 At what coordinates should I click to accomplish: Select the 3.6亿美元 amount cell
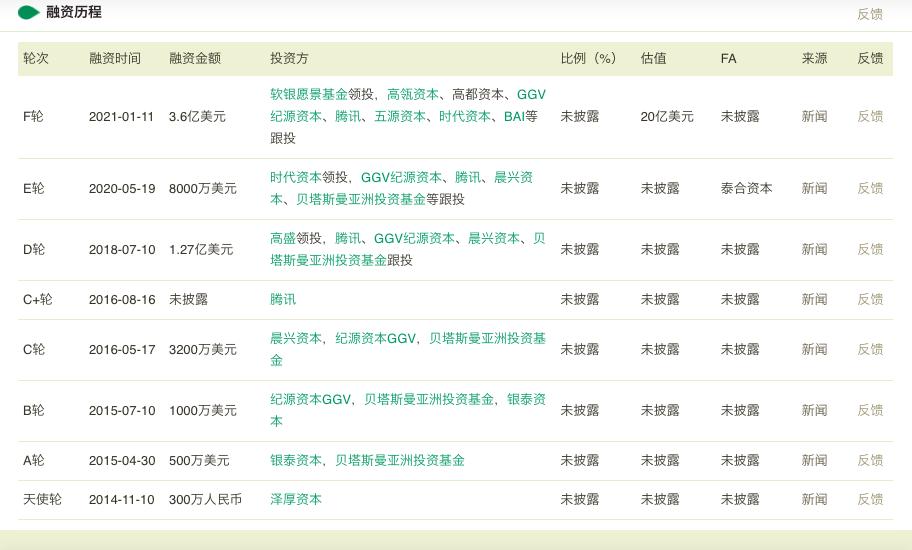197,116
